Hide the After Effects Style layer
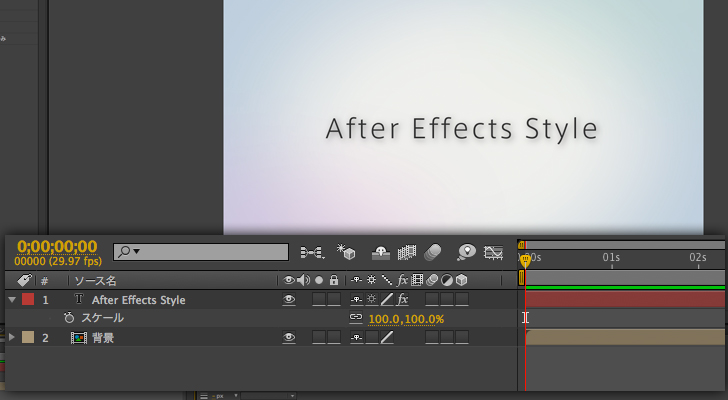The height and width of the screenshot is (400, 728). pyautogui.click(x=289, y=300)
